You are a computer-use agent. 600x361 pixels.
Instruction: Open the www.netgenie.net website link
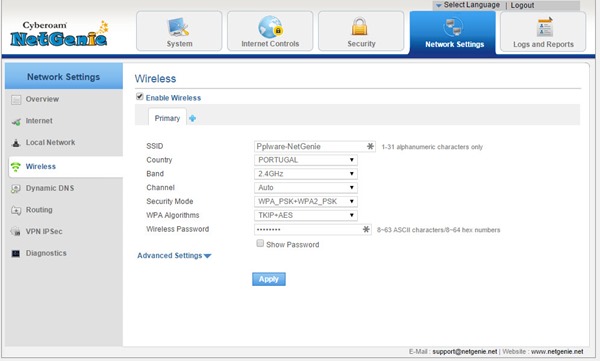[x=557, y=351]
